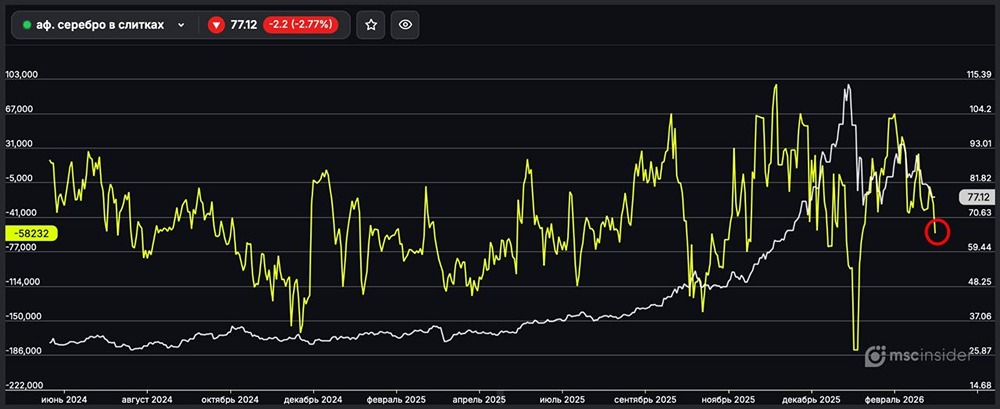Click the сентябрь 2025 date label

click(646, 400)
